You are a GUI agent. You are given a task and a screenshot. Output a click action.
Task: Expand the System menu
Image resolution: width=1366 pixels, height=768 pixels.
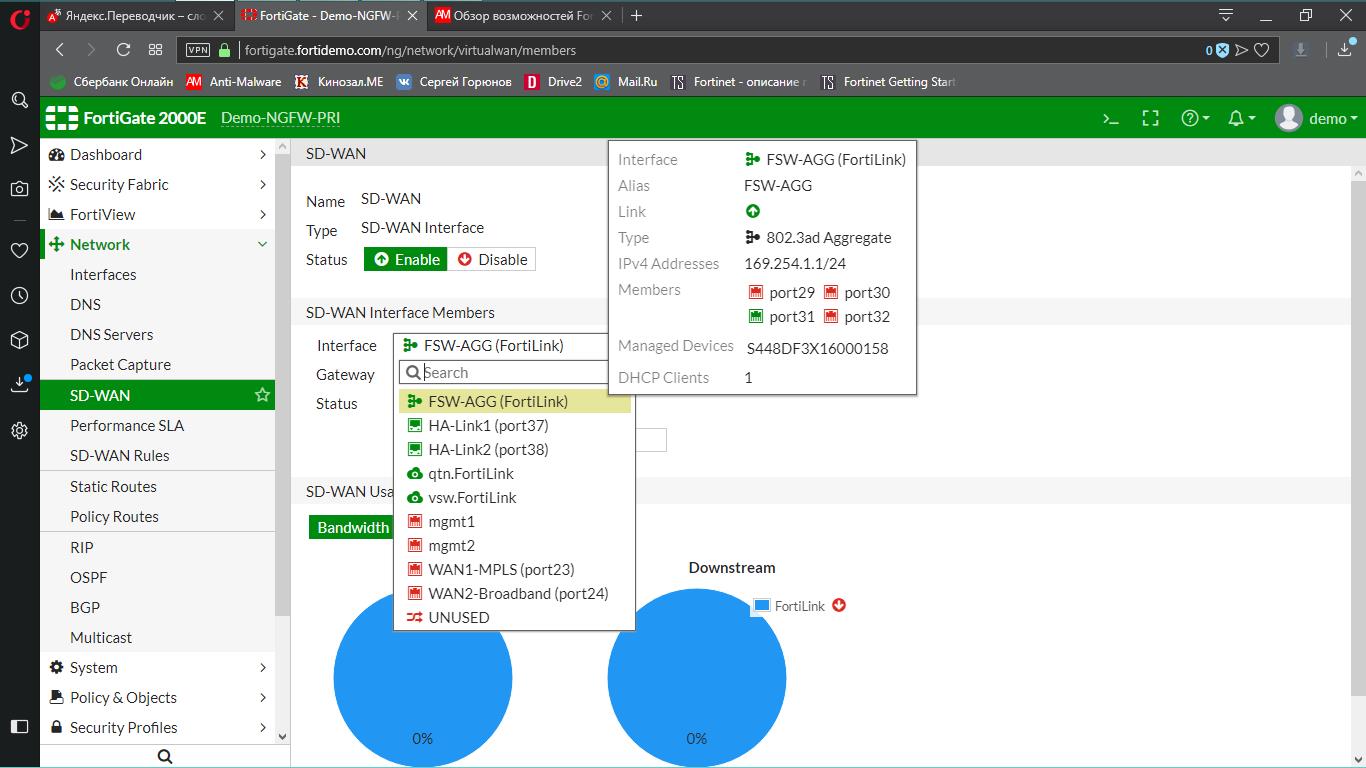point(157,667)
